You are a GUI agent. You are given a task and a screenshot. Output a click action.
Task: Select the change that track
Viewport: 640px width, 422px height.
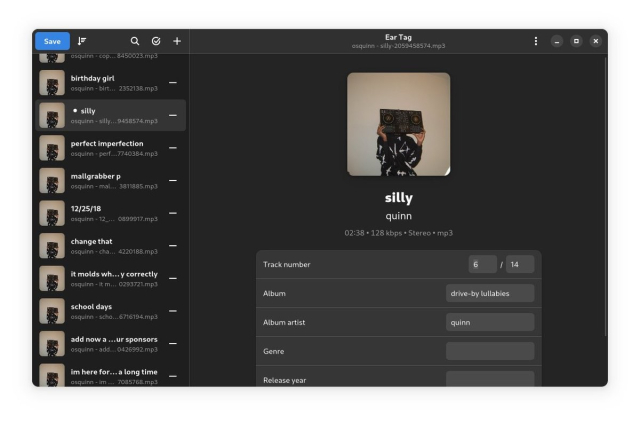point(111,246)
